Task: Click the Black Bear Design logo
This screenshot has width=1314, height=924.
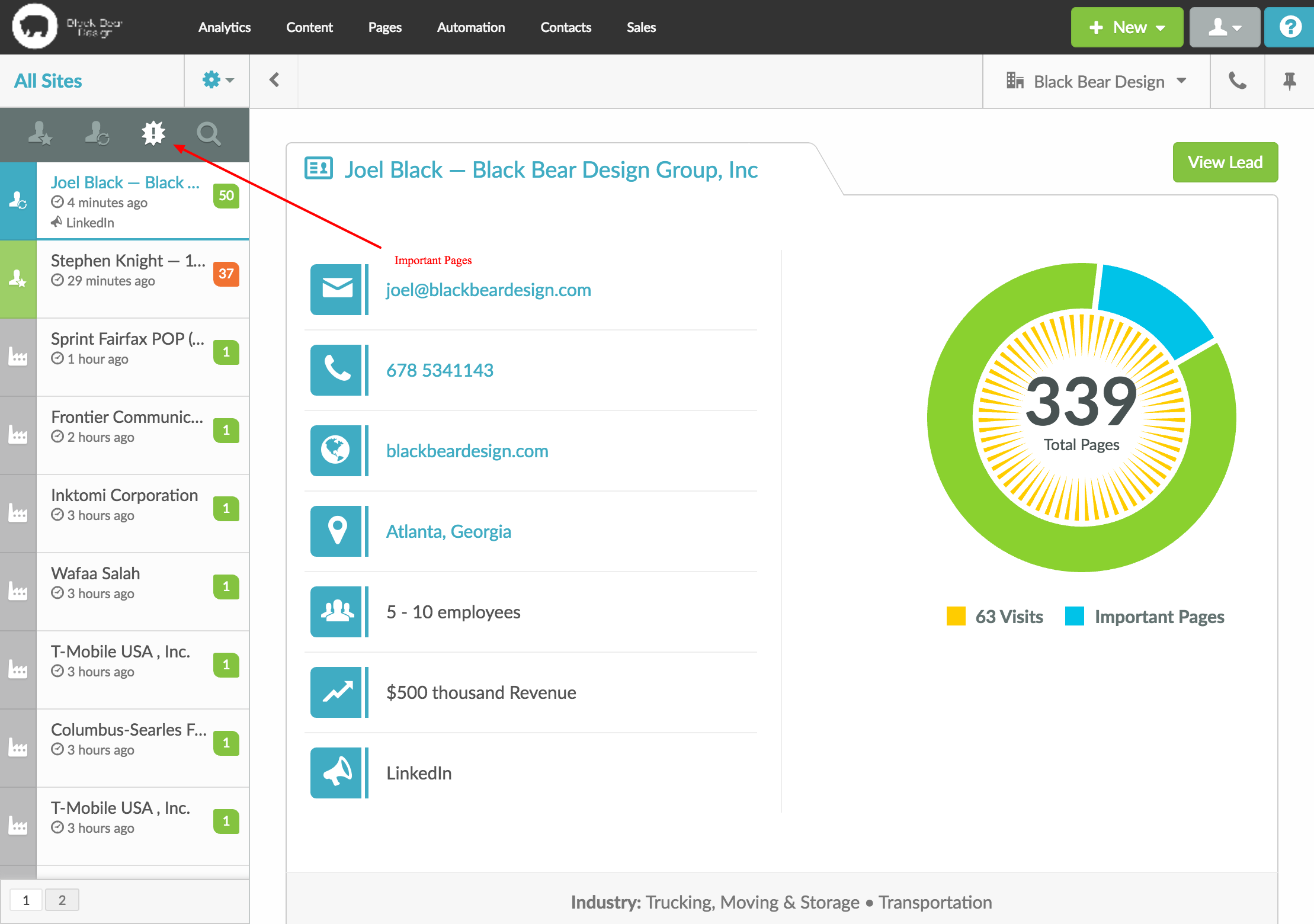Action: [x=35, y=27]
